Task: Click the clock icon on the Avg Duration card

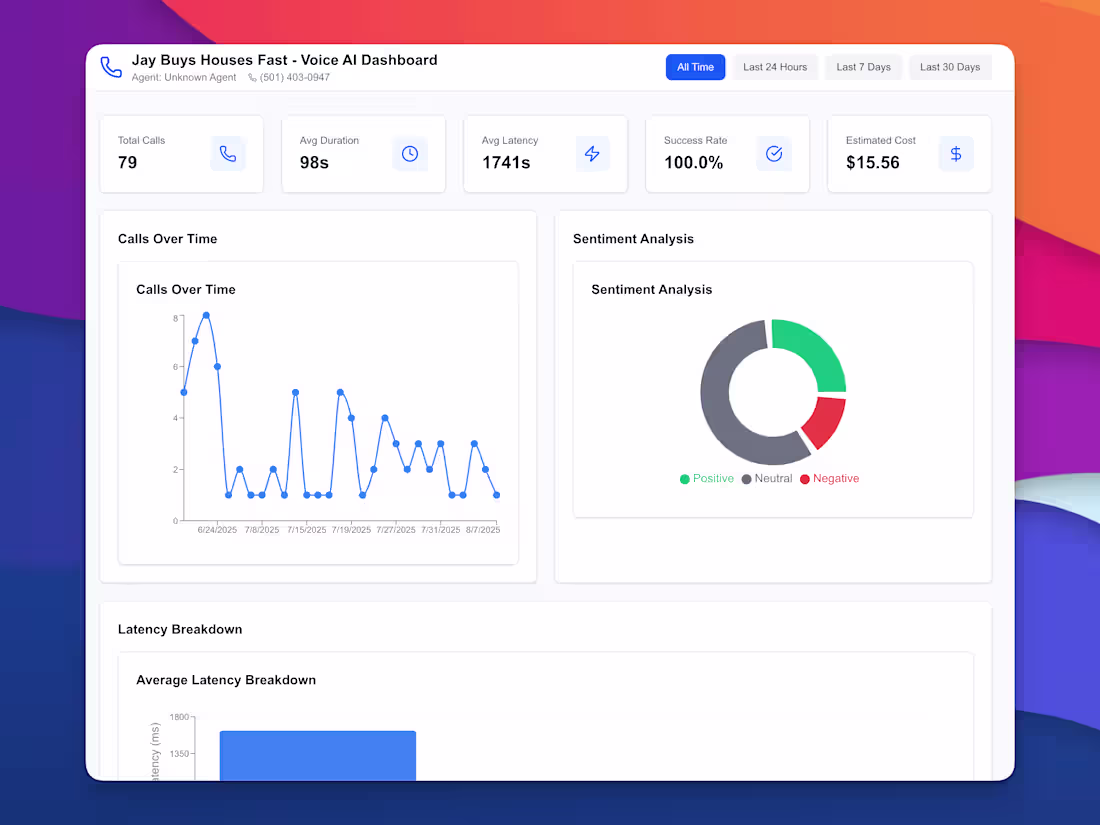Action: pos(410,154)
